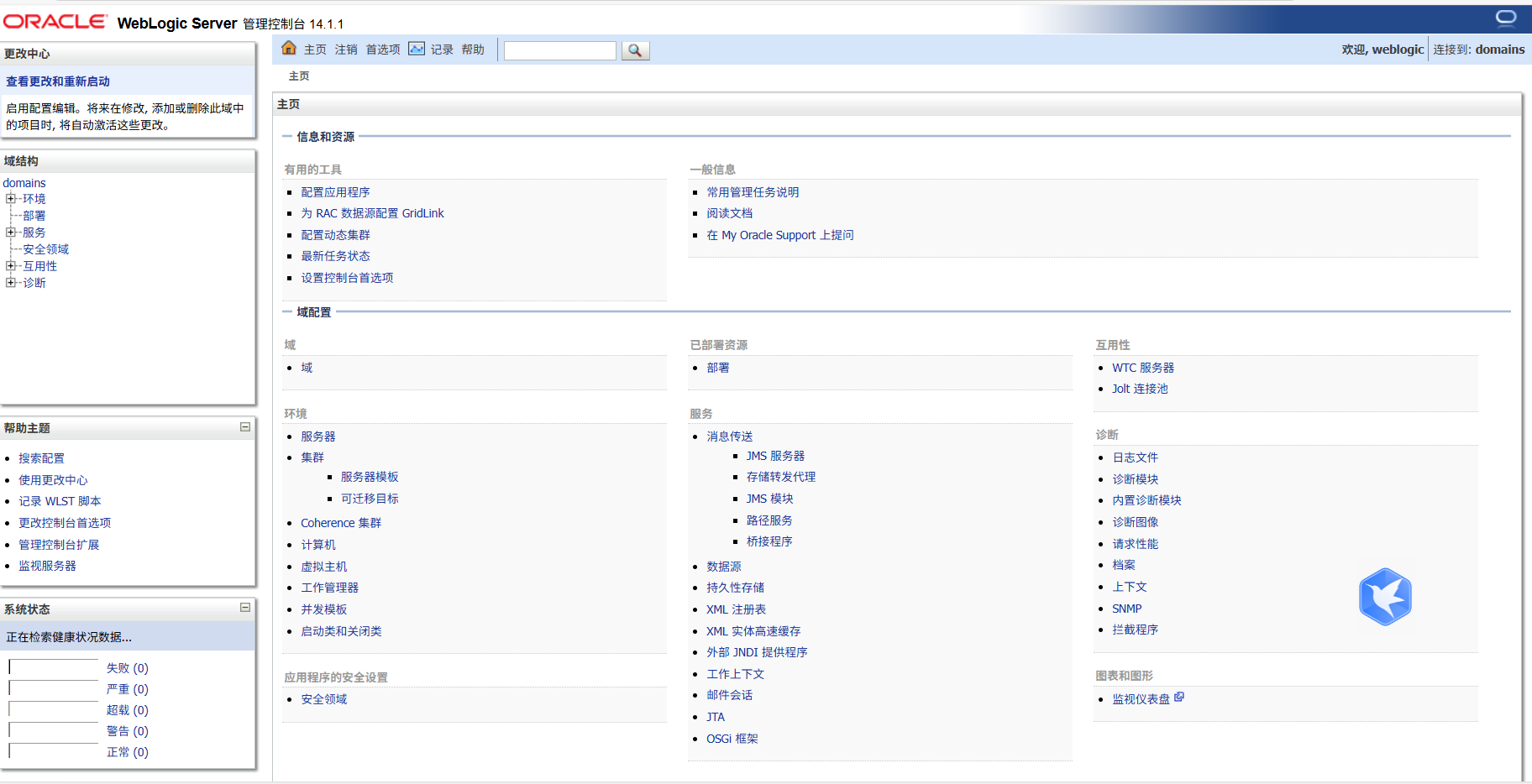Open 配置动态集群 link

coord(336,235)
